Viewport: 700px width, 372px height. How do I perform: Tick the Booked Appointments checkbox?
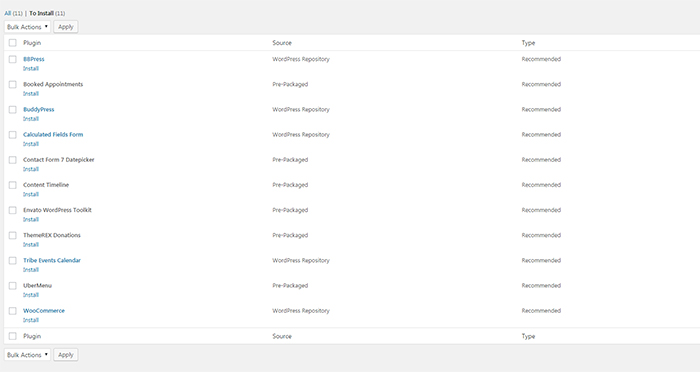click(12, 84)
